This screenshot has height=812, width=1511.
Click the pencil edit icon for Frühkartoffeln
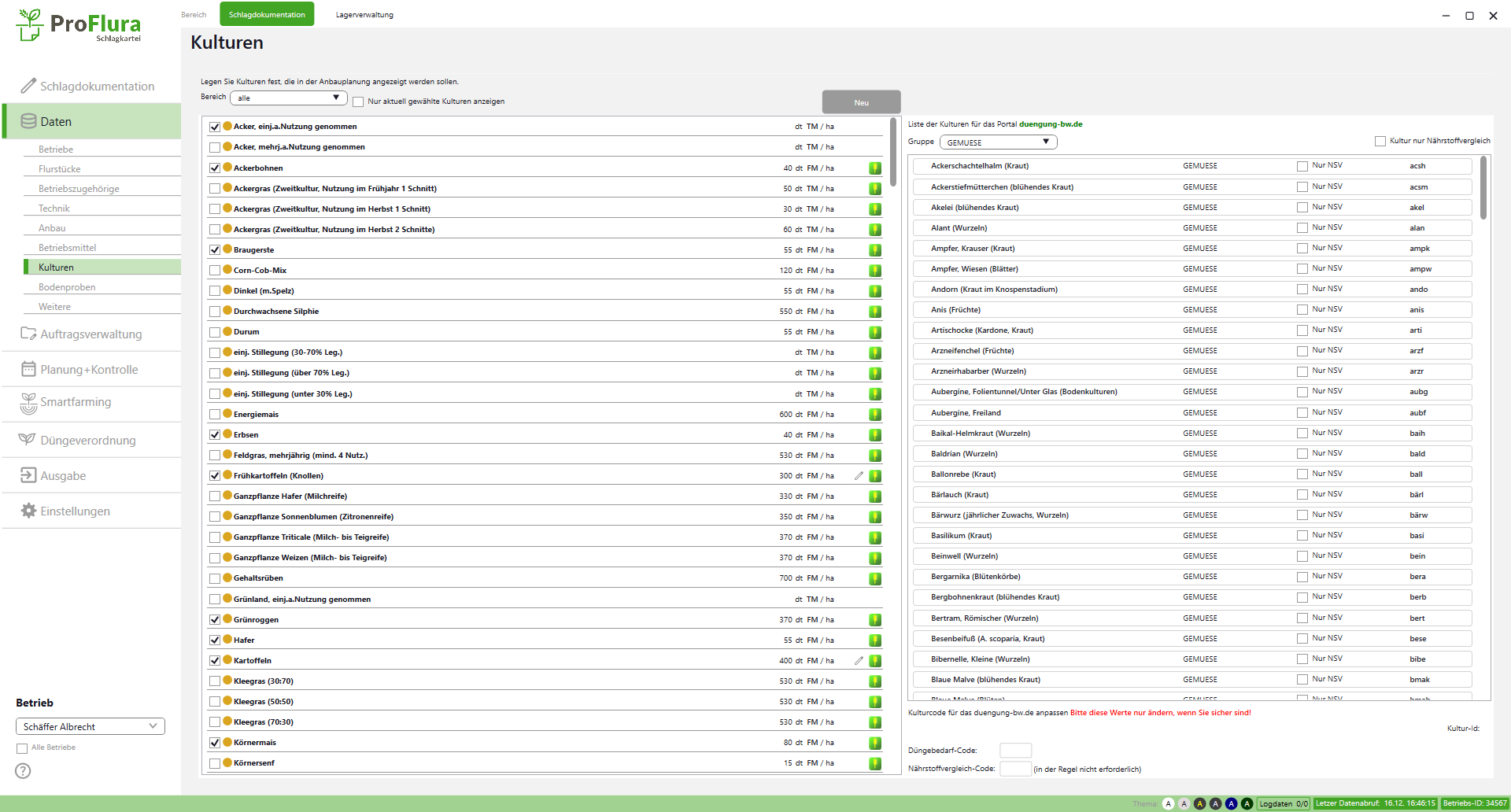tap(859, 476)
